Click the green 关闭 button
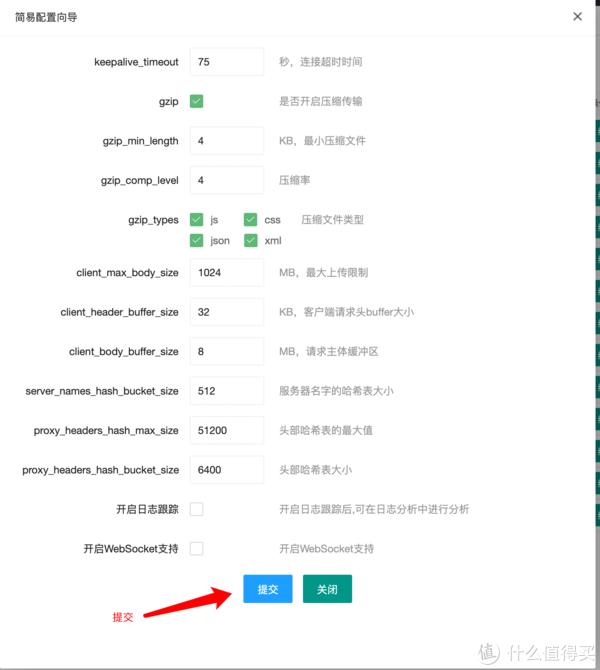The height and width of the screenshot is (670, 600). click(327, 589)
